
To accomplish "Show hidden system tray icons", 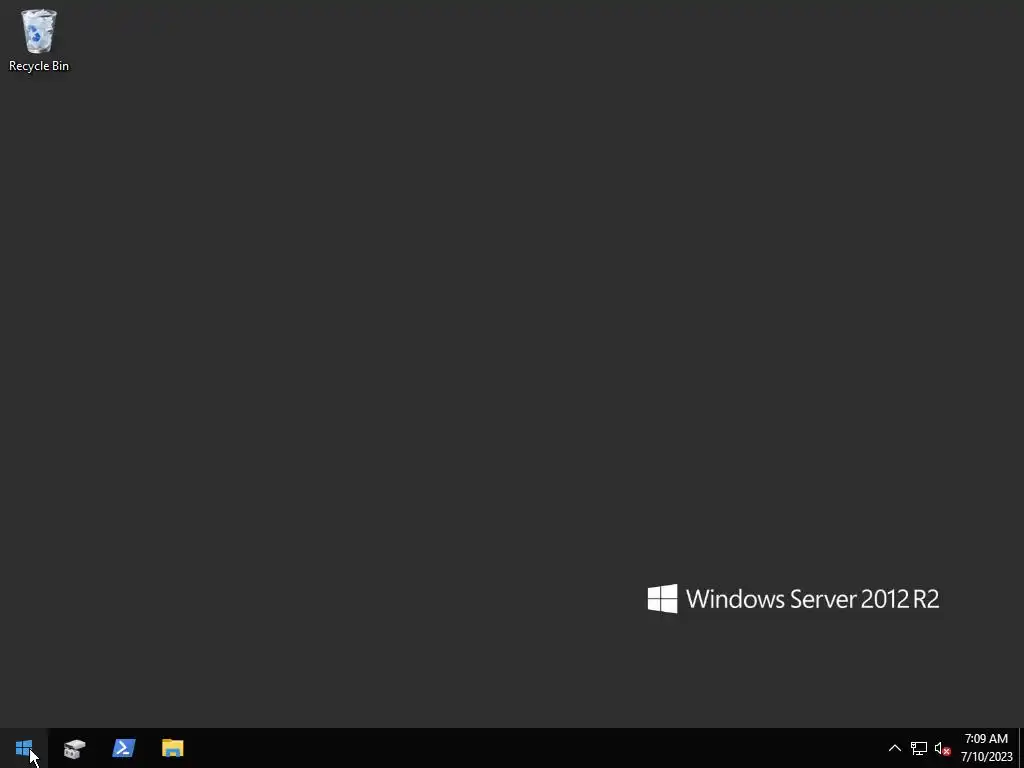I will [x=895, y=748].
